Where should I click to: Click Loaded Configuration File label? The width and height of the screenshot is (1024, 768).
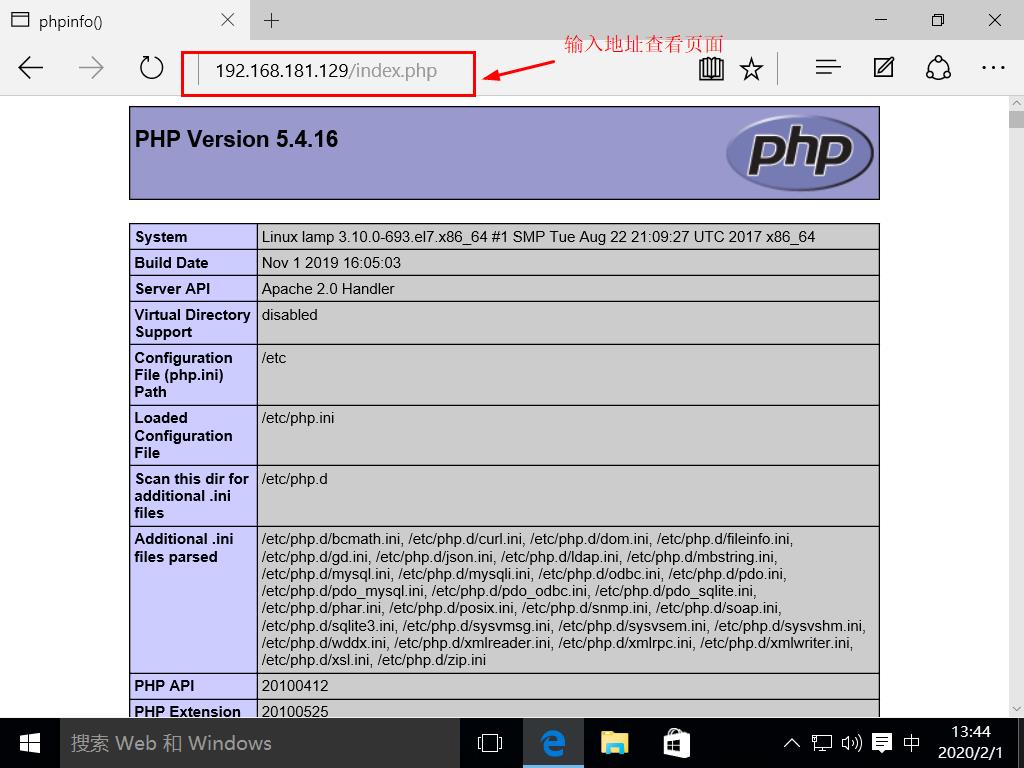pos(184,435)
